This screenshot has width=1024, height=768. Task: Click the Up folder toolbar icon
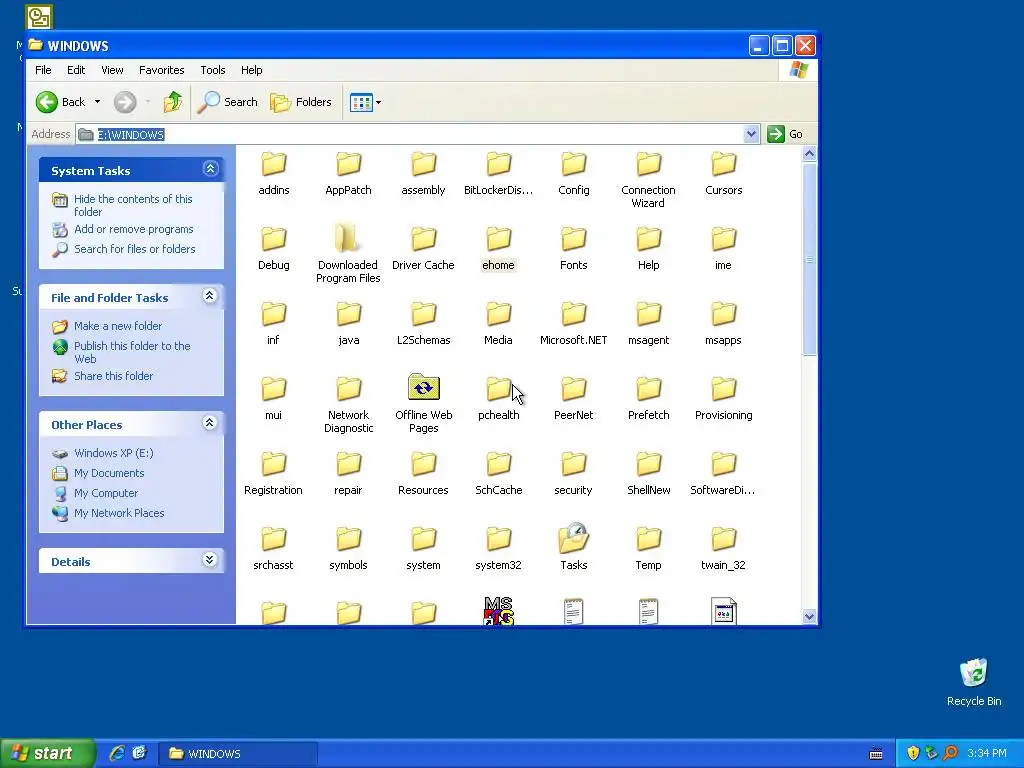point(173,102)
